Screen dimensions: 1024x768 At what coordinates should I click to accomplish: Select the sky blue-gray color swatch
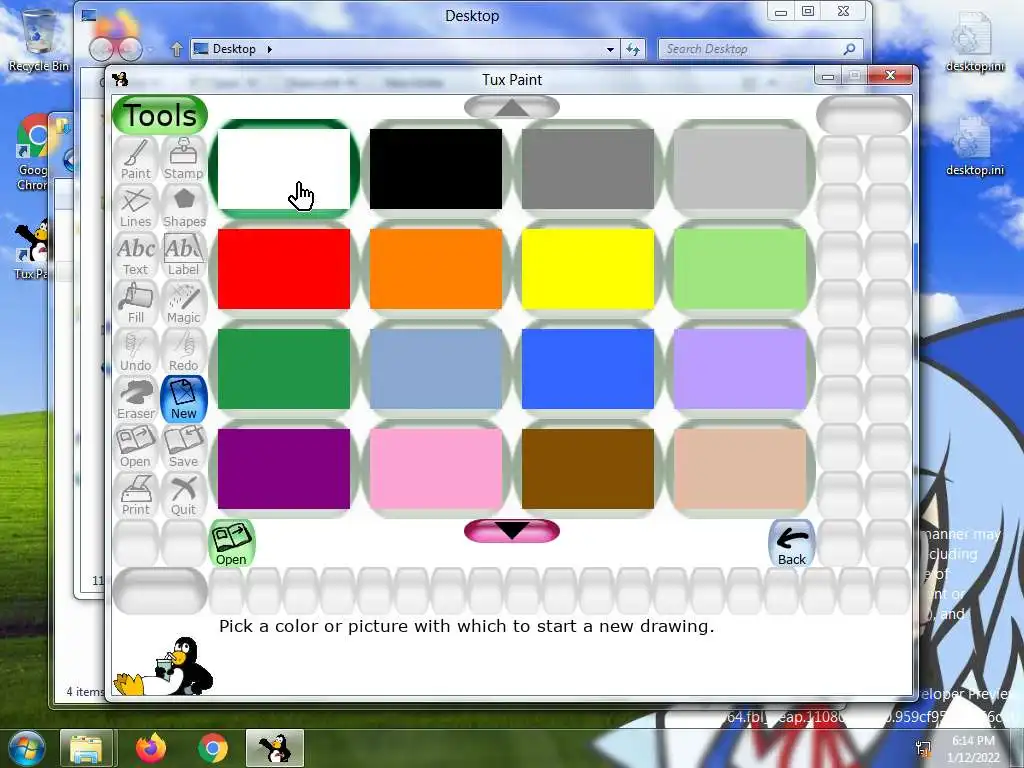pos(436,369)
